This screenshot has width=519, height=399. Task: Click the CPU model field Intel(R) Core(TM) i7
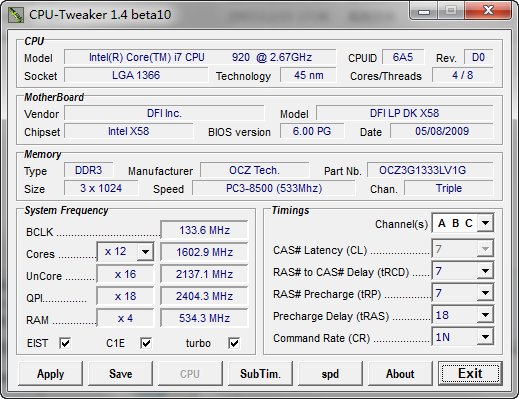(x=200, y=57)
